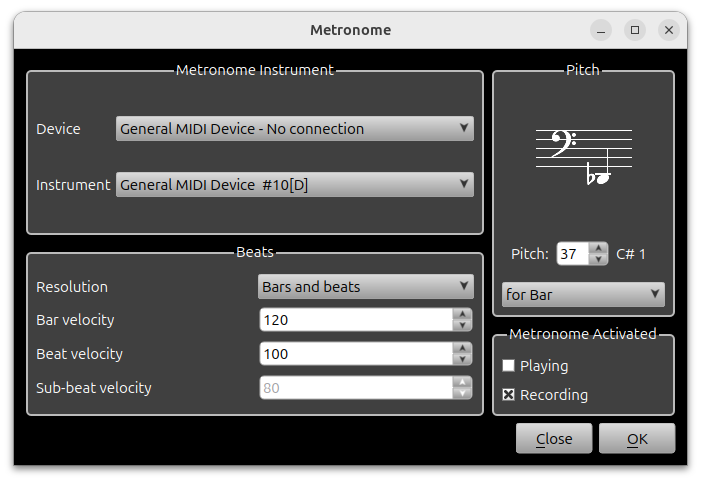Open the 'for Bar' pitch selector
701x482 pixels.
click(x=583, y=294)
